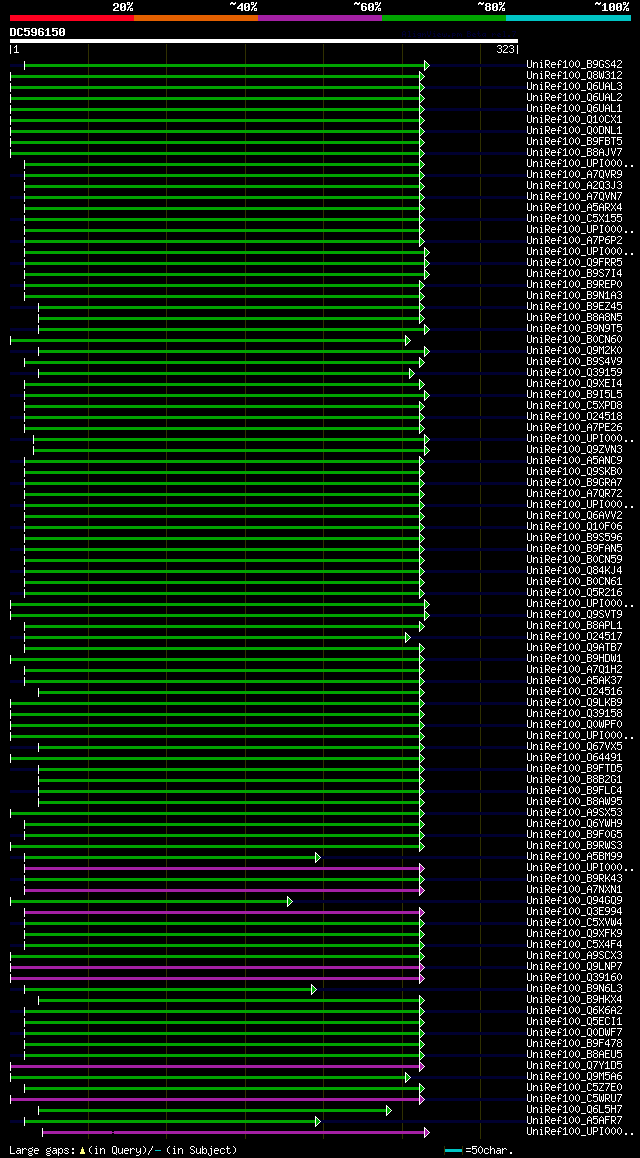Screen dimensions: 640x1158
Task: Click the purple alignment bar for A7NXN1
Action: click(x=224, y=891)
